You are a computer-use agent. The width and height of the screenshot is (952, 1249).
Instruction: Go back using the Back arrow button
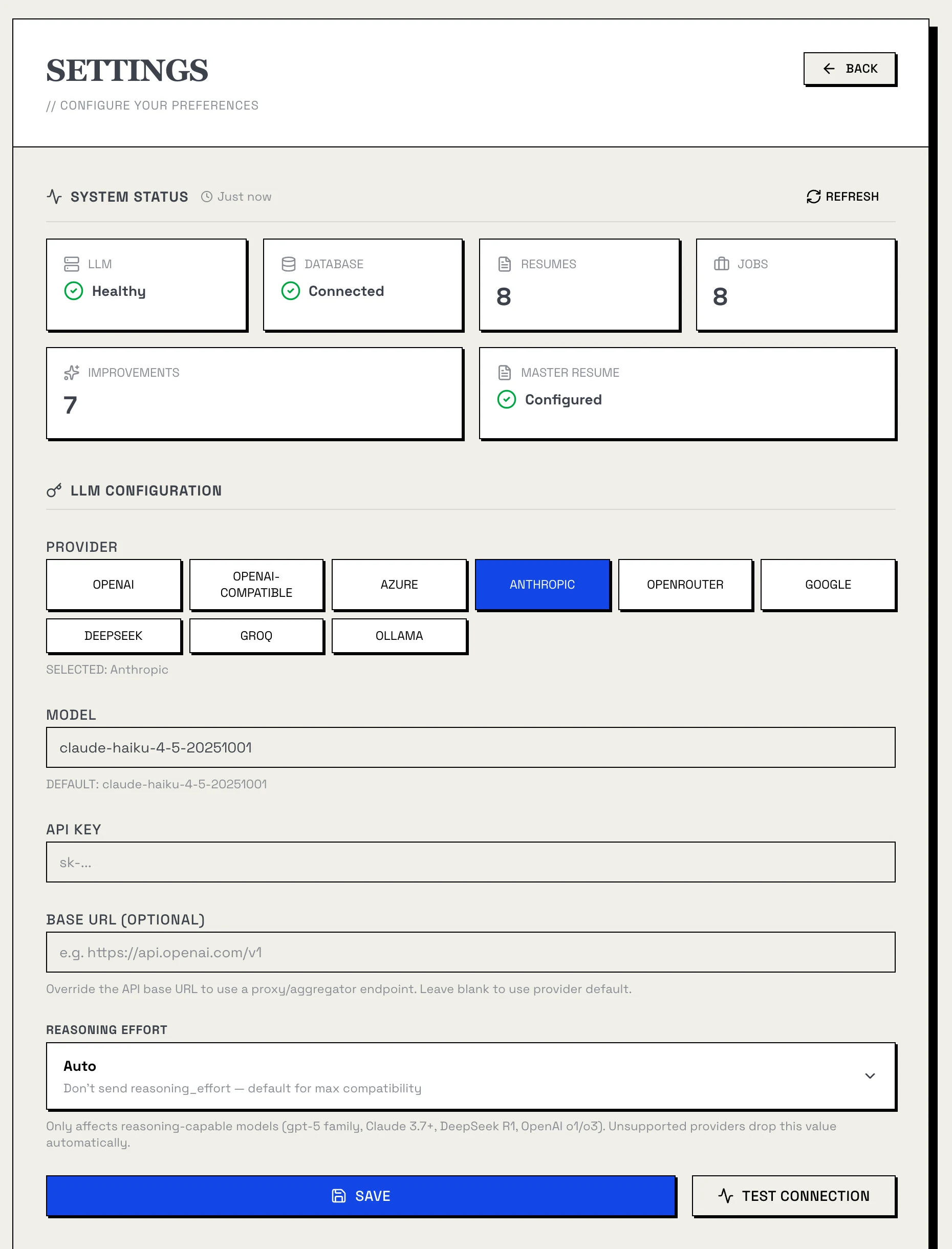(850, 69)
